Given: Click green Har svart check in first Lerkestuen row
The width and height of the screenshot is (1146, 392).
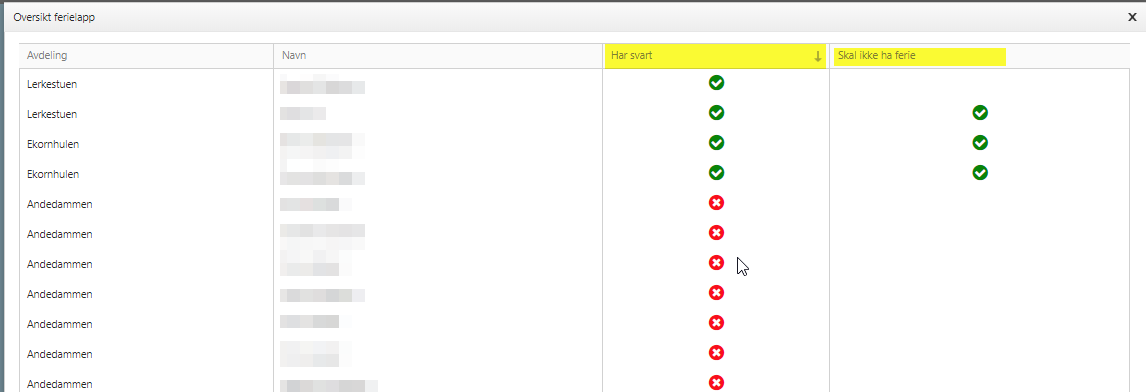Looking at the screenshot, I should 716,83.
